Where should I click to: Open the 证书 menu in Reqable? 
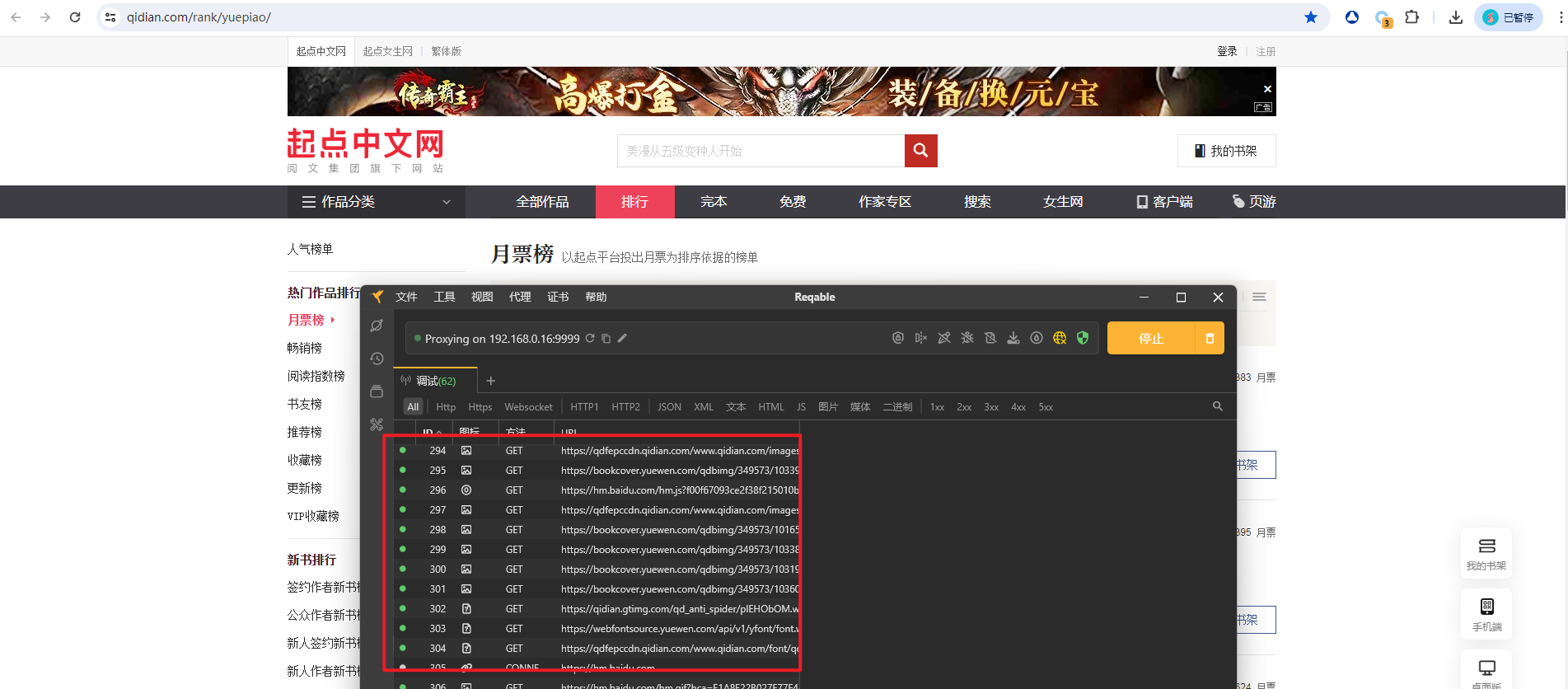coord(558,297)
